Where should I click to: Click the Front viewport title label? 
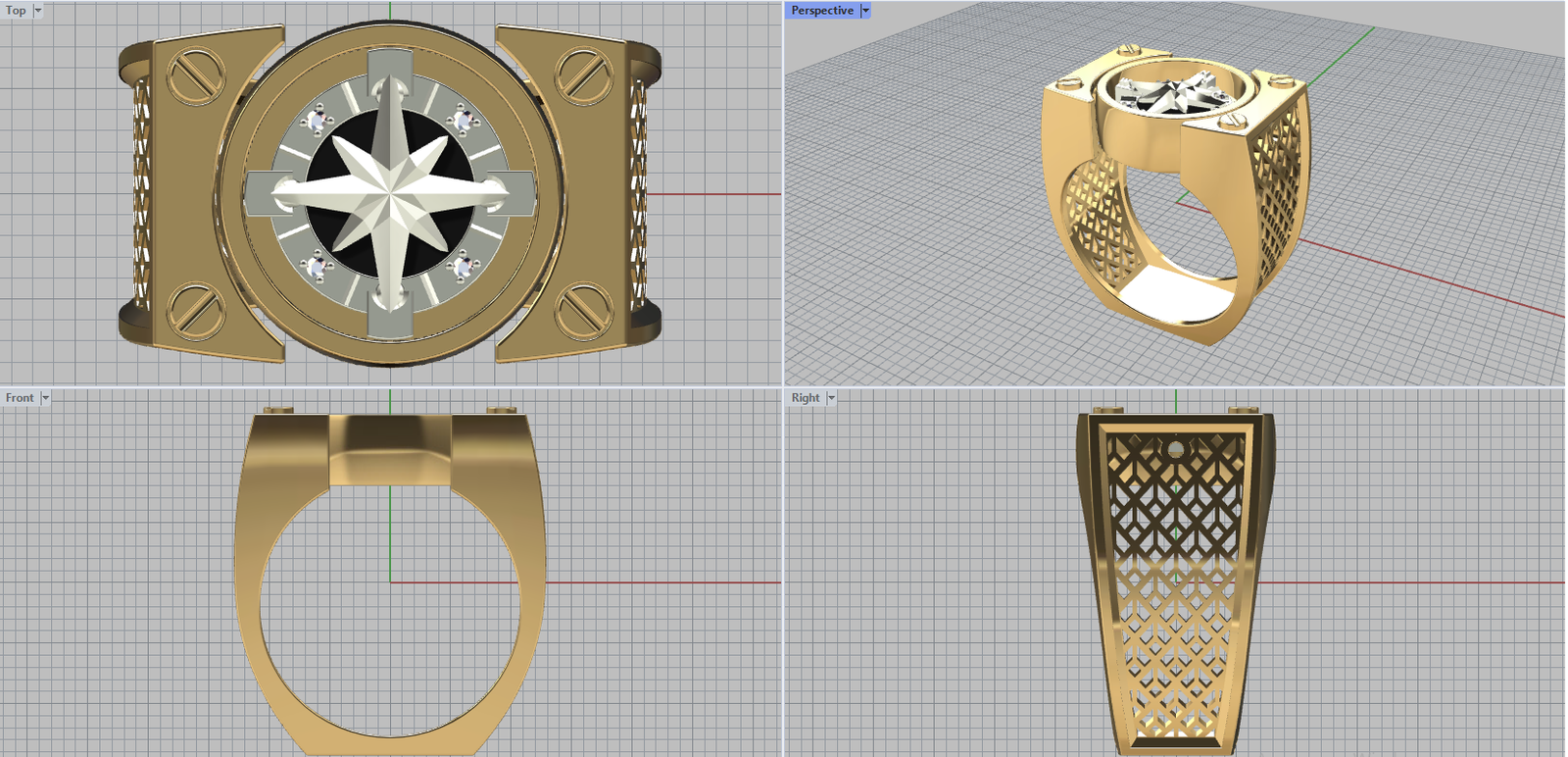(x=20, y=398)
